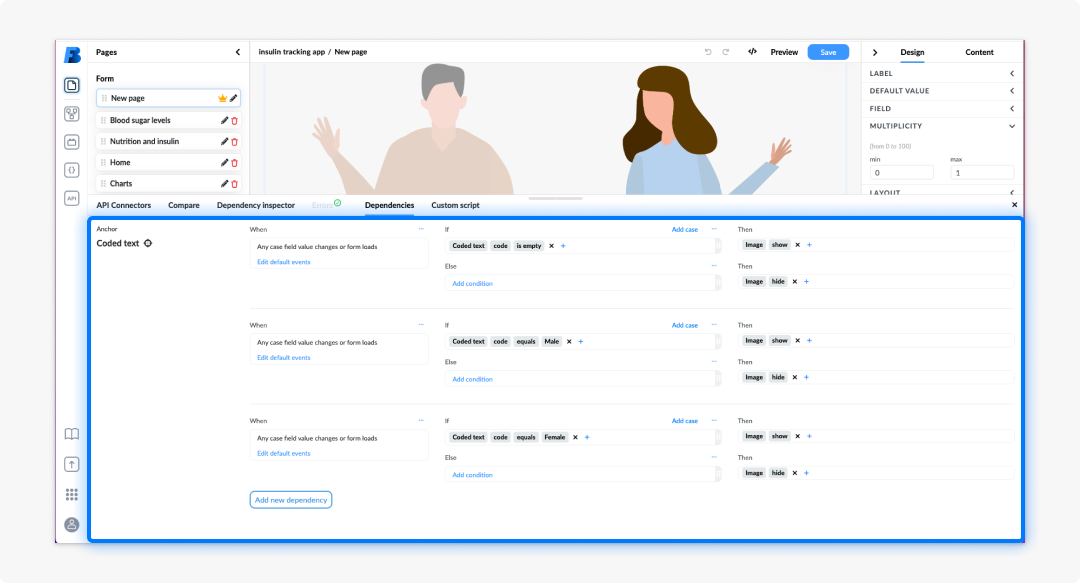The height and width of the screenshot is (583, 1080).
Task: Delete the Nutrition and insulin page
Action: [x=234, y=142]
